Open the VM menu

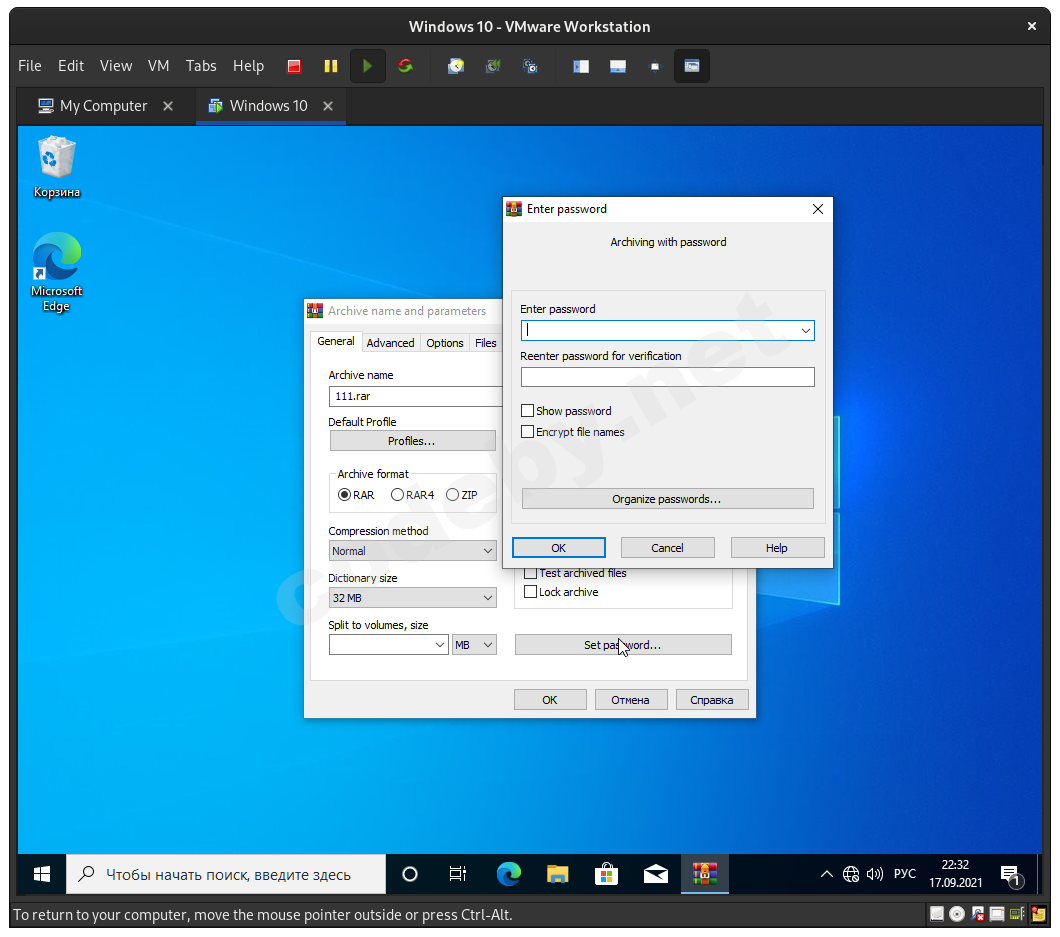coord(158,66)
